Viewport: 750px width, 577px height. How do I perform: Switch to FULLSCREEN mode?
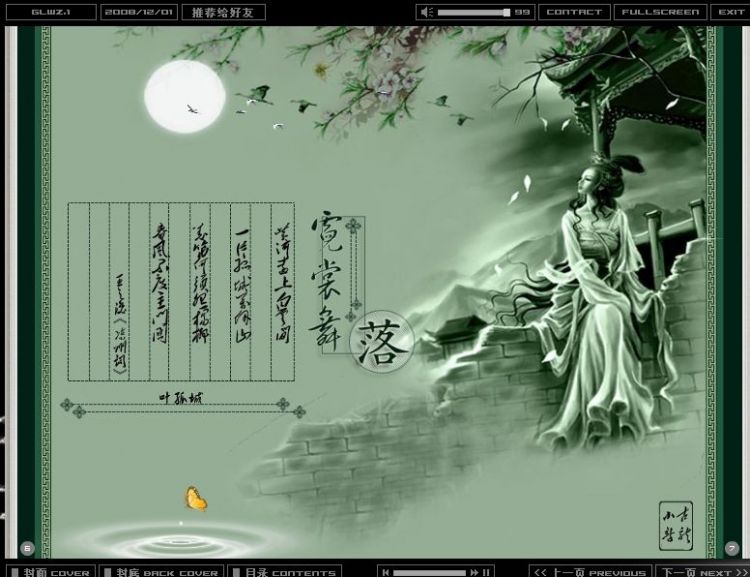coord(658,12)
